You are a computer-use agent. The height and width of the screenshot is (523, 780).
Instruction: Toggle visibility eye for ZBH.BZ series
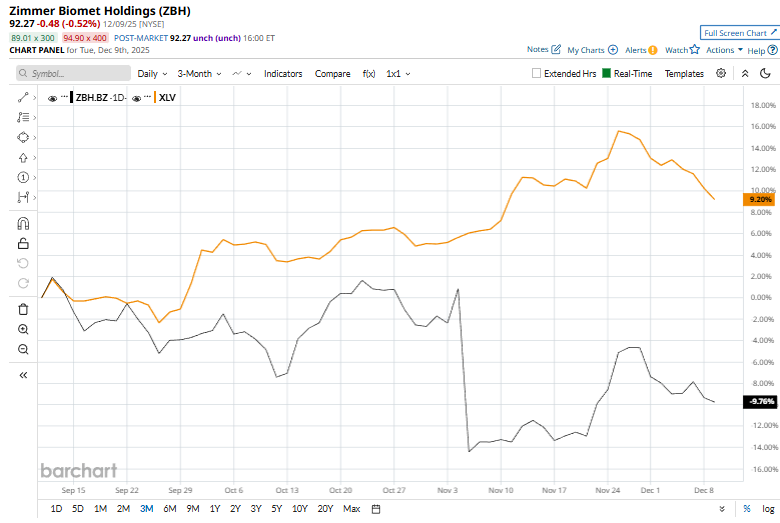coord(52,98)
